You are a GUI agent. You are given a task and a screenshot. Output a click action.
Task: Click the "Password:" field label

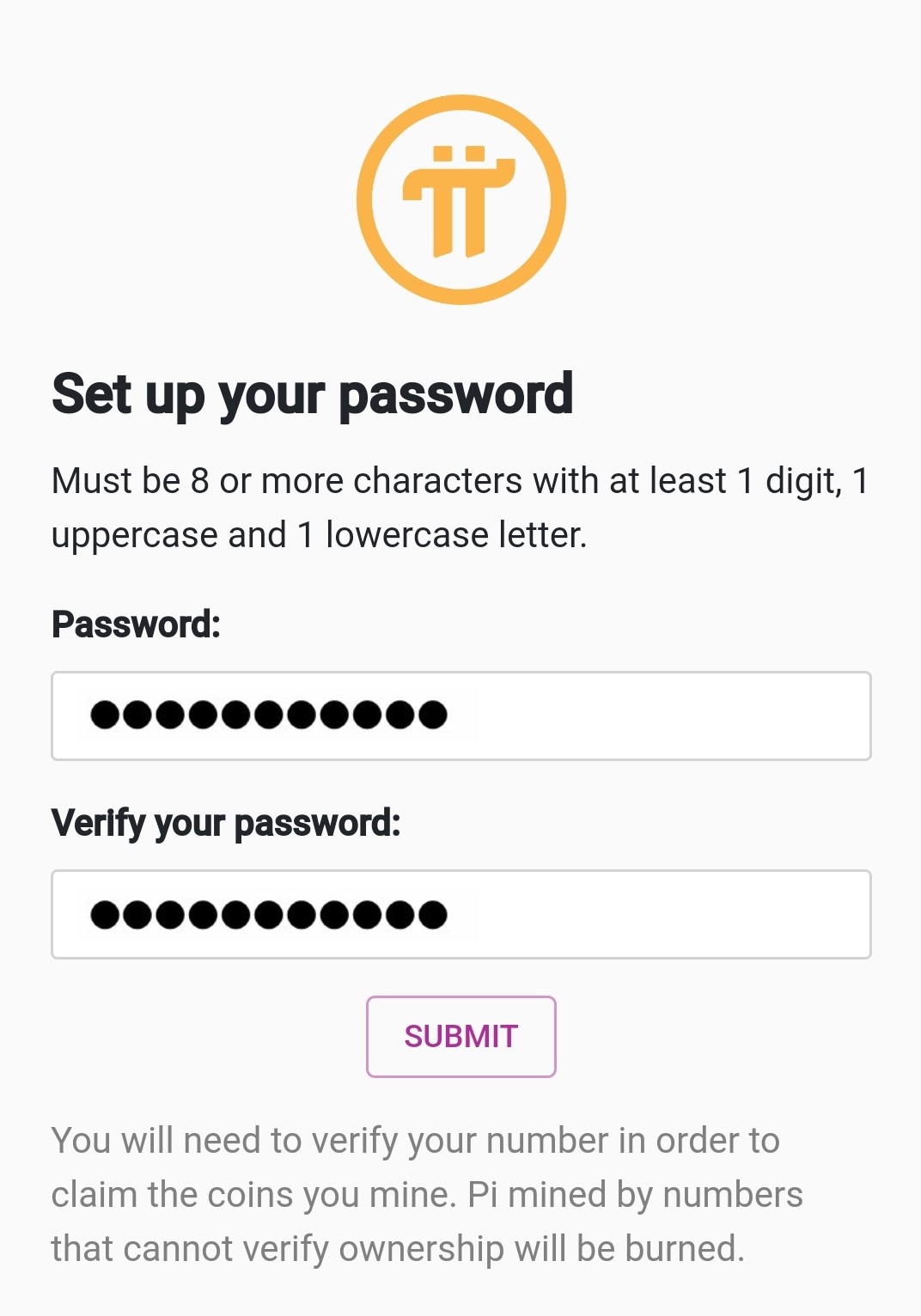136,624
